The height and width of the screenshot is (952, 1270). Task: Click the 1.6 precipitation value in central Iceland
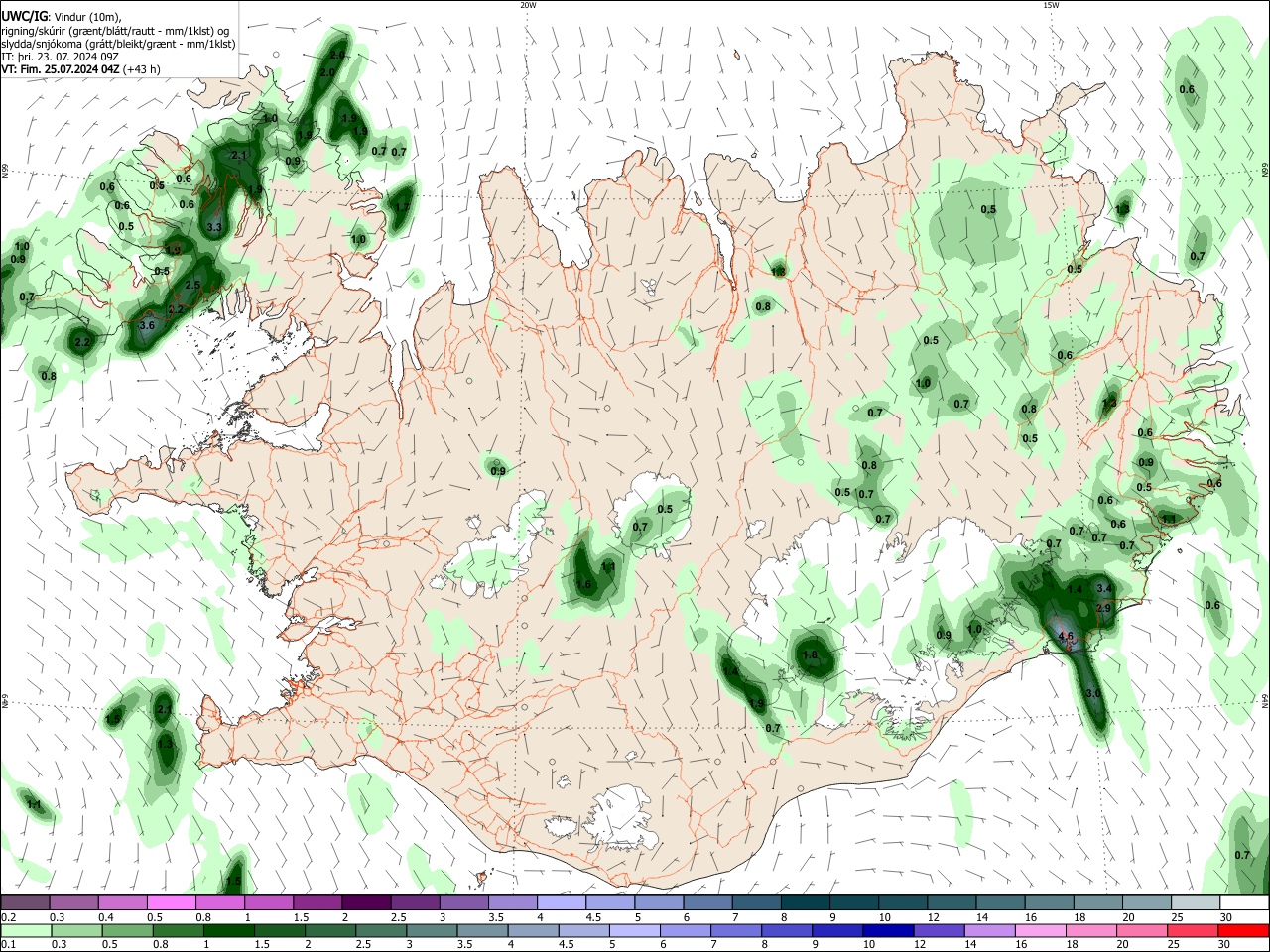tap(583, 585)
